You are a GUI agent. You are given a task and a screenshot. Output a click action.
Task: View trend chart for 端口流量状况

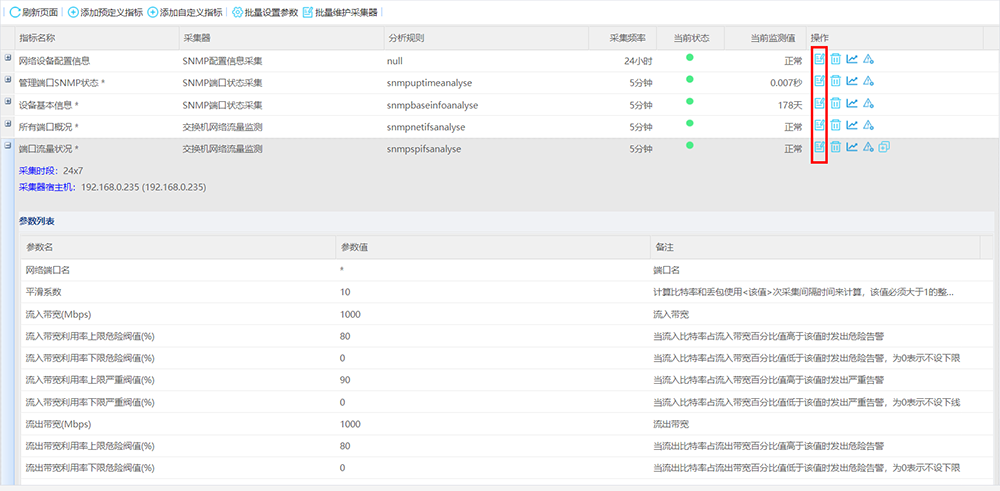coord(851,147)
